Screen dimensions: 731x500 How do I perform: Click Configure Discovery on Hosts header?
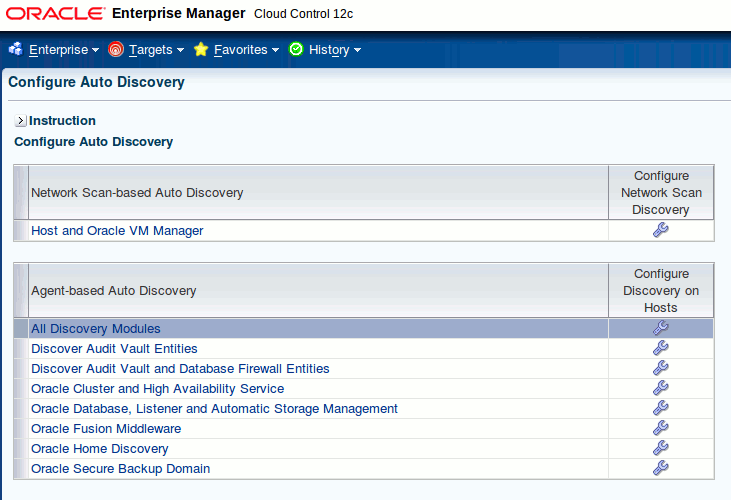(x=661, y=290)
